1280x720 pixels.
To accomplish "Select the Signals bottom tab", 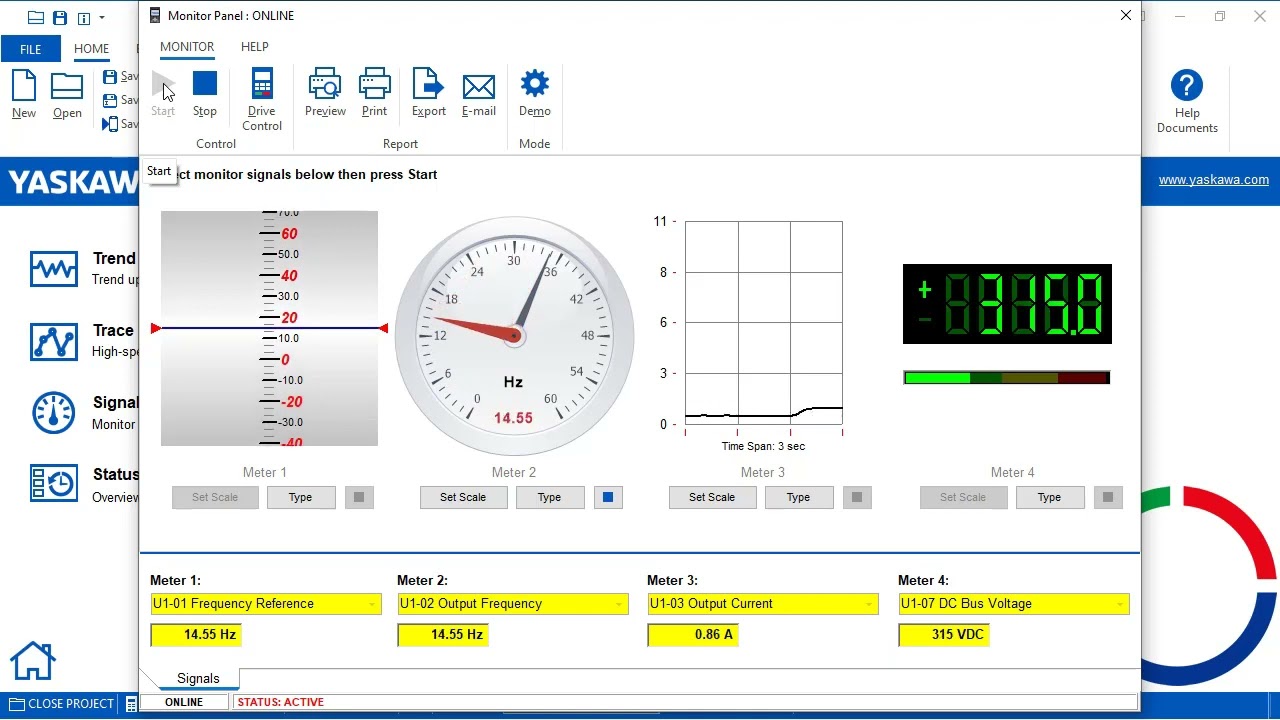I will click(x=198, y=678).
